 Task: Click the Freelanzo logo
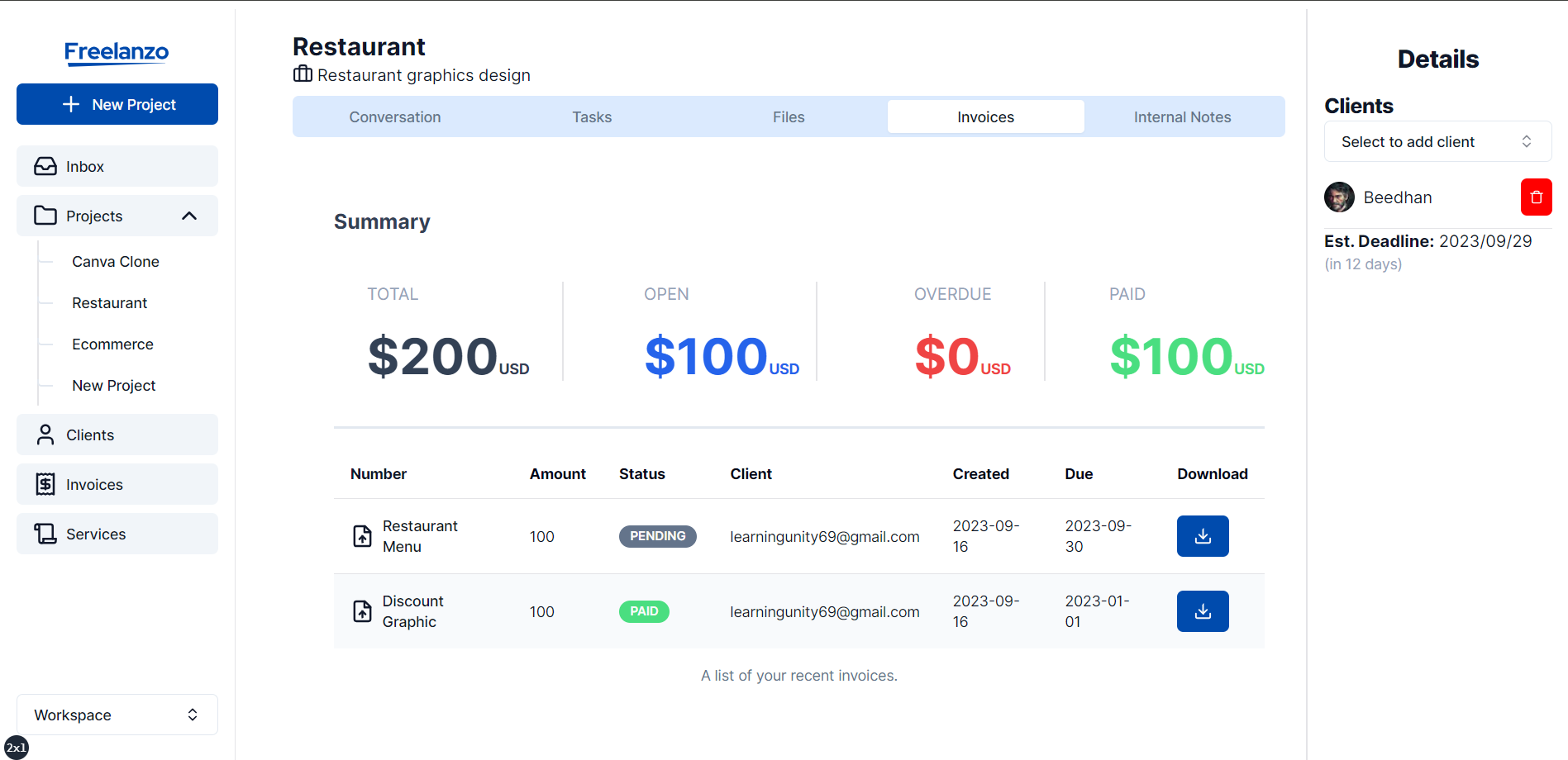coord(117,53)
